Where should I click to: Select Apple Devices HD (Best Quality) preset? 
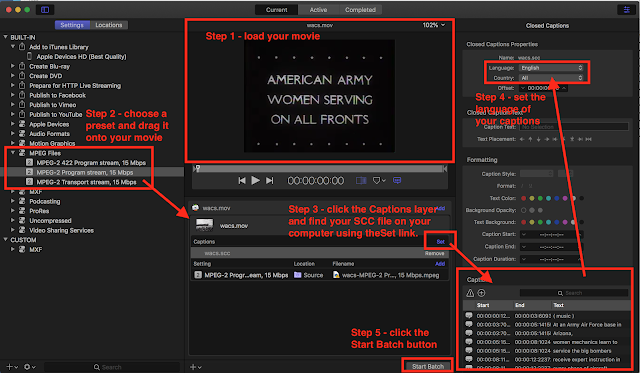tap(81, 57)
